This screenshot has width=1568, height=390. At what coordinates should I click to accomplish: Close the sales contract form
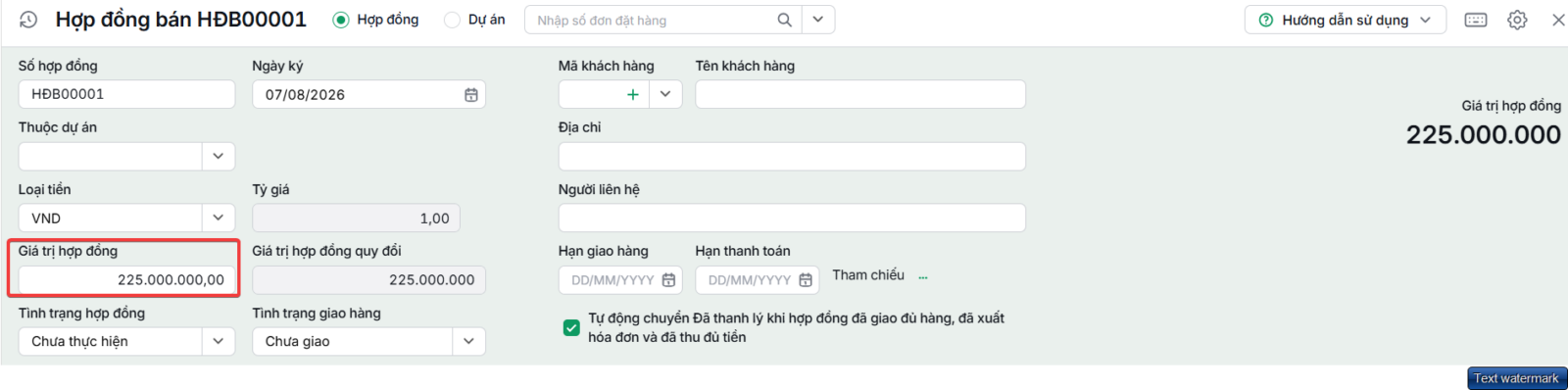1558,20
